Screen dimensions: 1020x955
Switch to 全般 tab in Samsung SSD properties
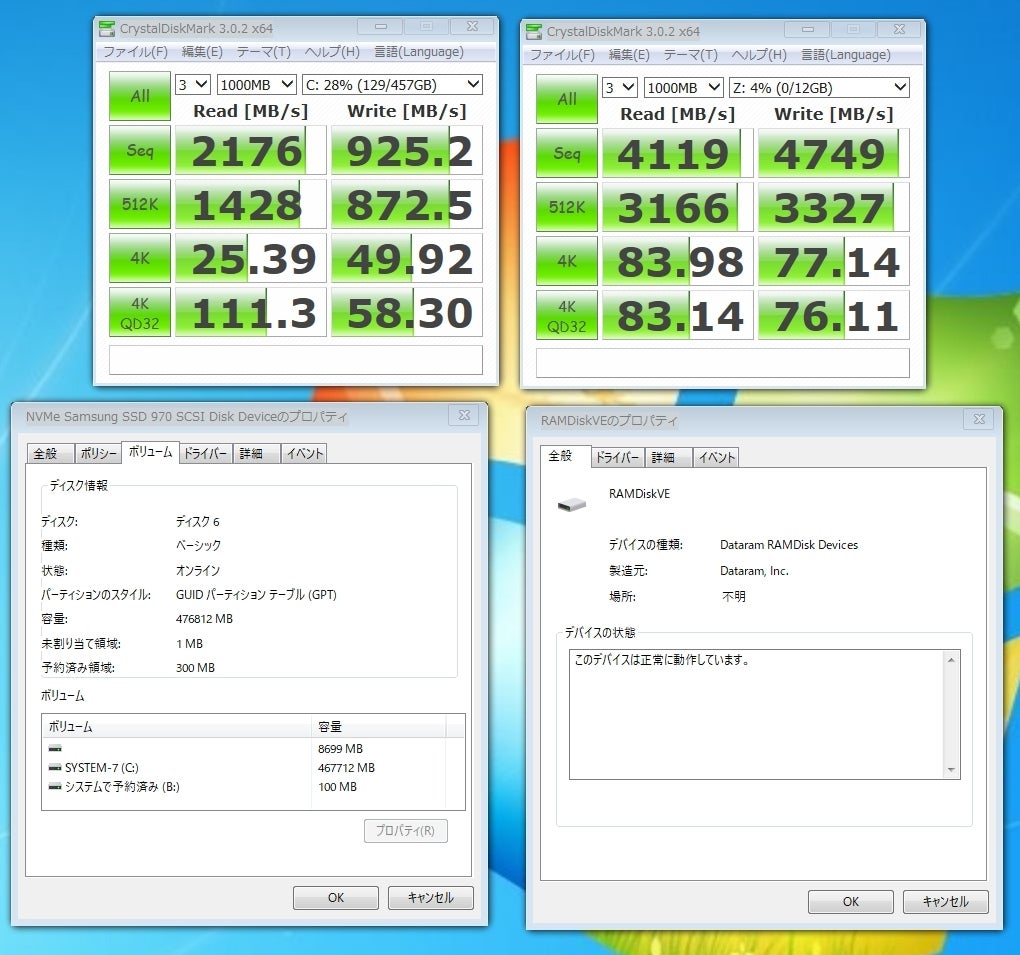[51, 453]
